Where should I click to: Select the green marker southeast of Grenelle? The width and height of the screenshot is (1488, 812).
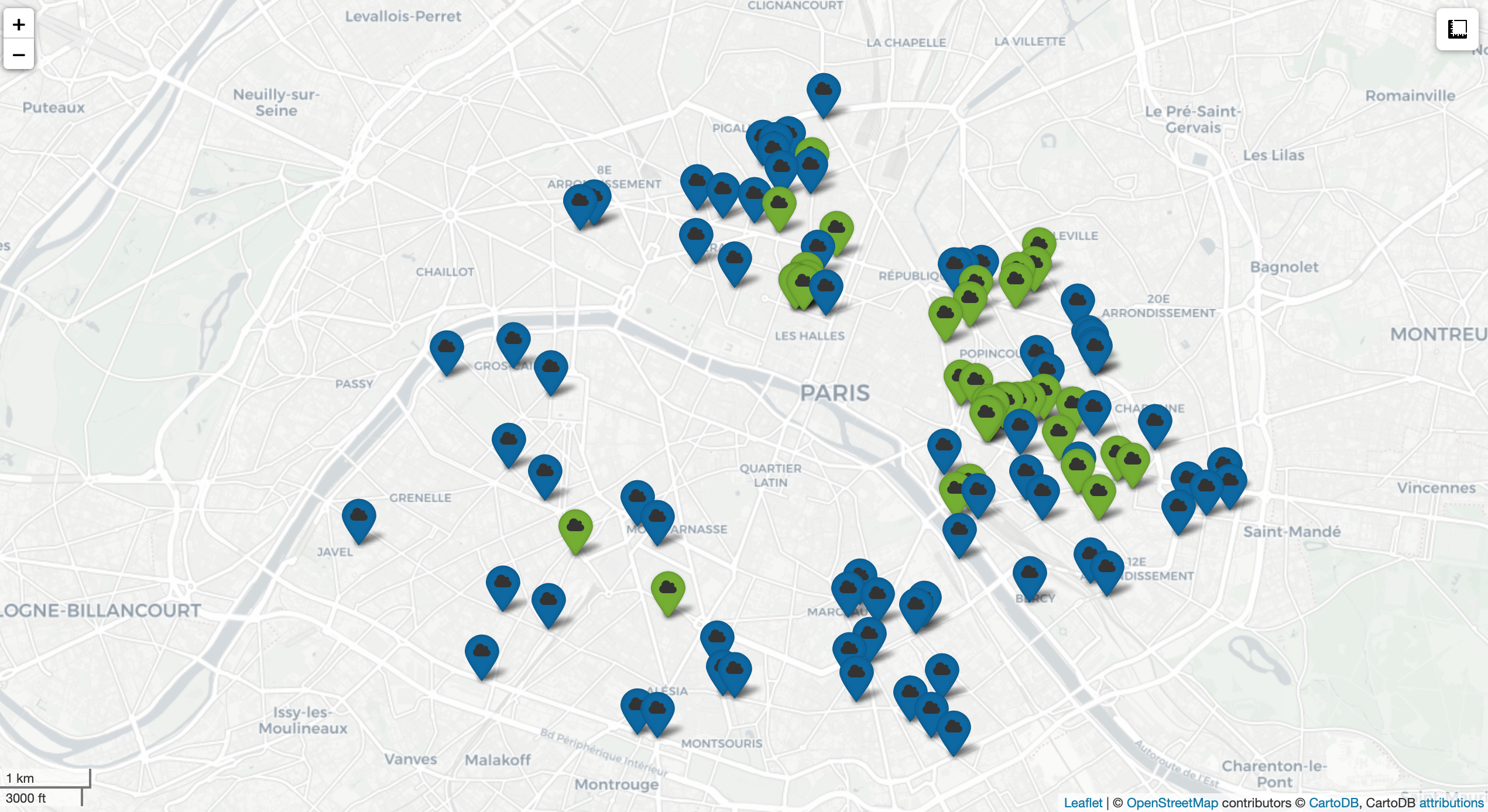coord(575,527)
